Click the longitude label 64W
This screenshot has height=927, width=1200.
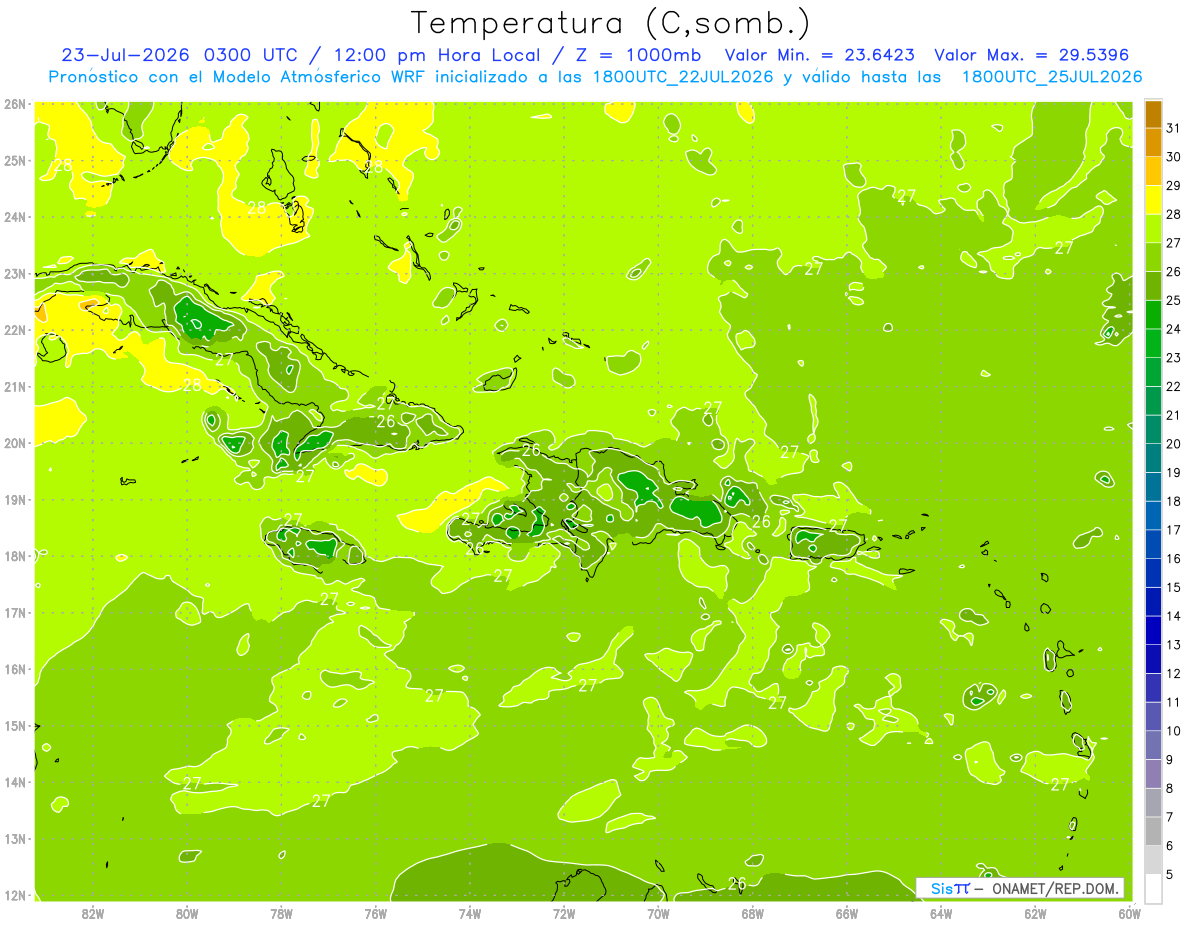(x=941, y=912)
